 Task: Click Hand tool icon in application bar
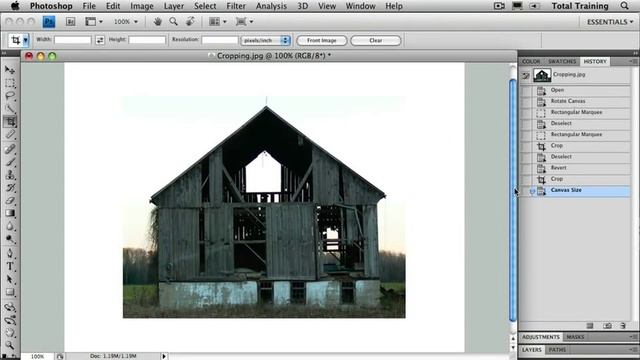click(x=158, y=22)
